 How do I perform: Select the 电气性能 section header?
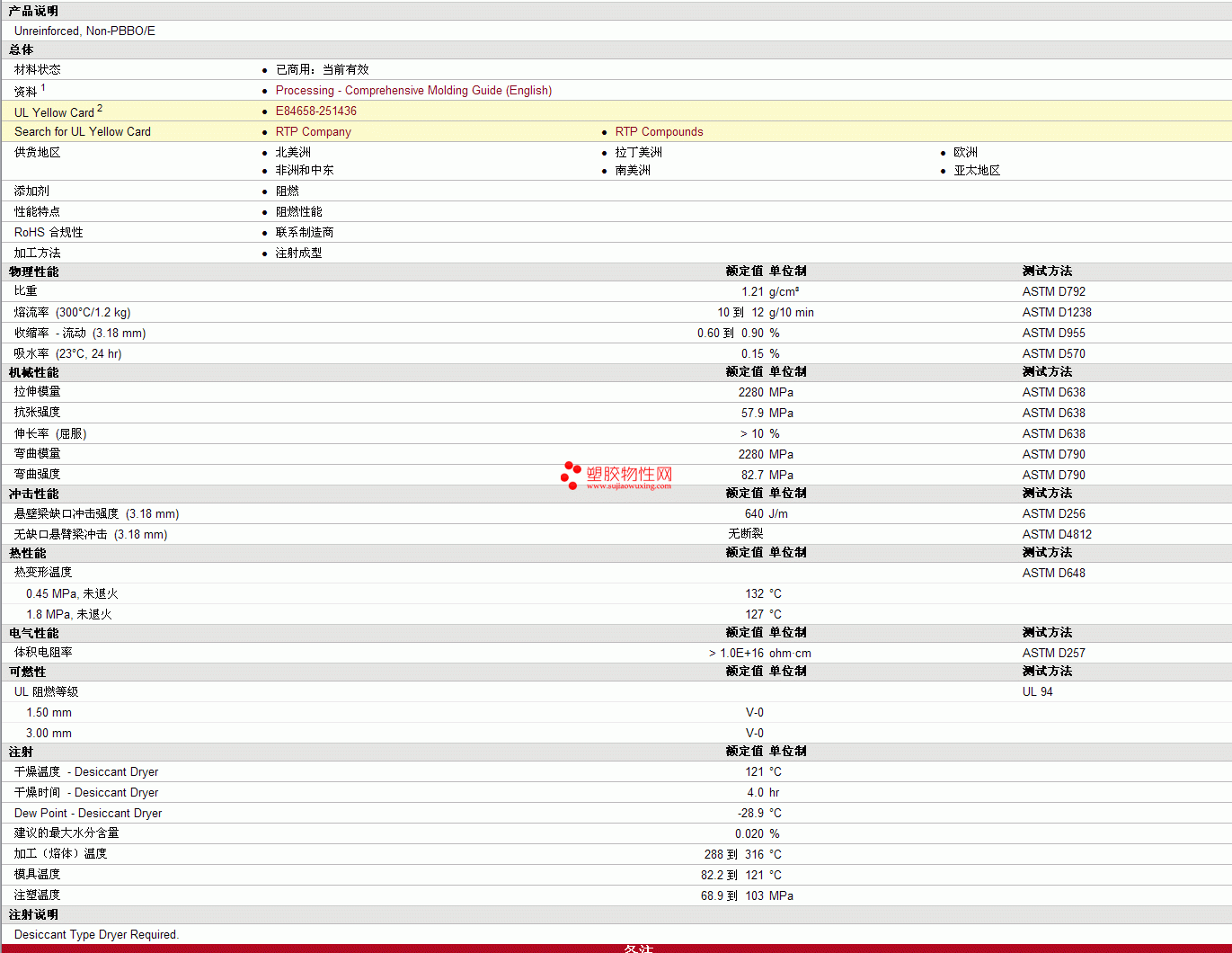[x=33, y=633]
